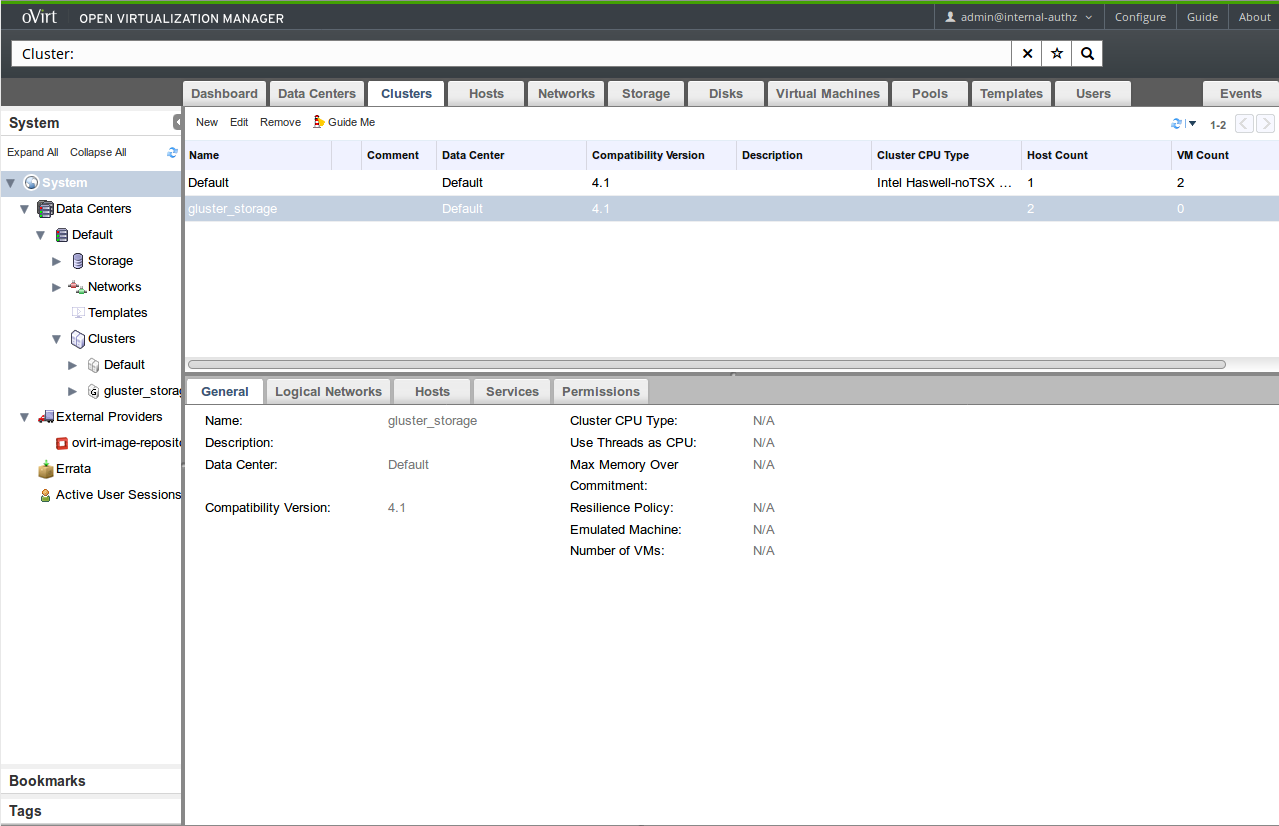Bookmark the search with star icon
1279x826 pixels.
[1057, 54]
